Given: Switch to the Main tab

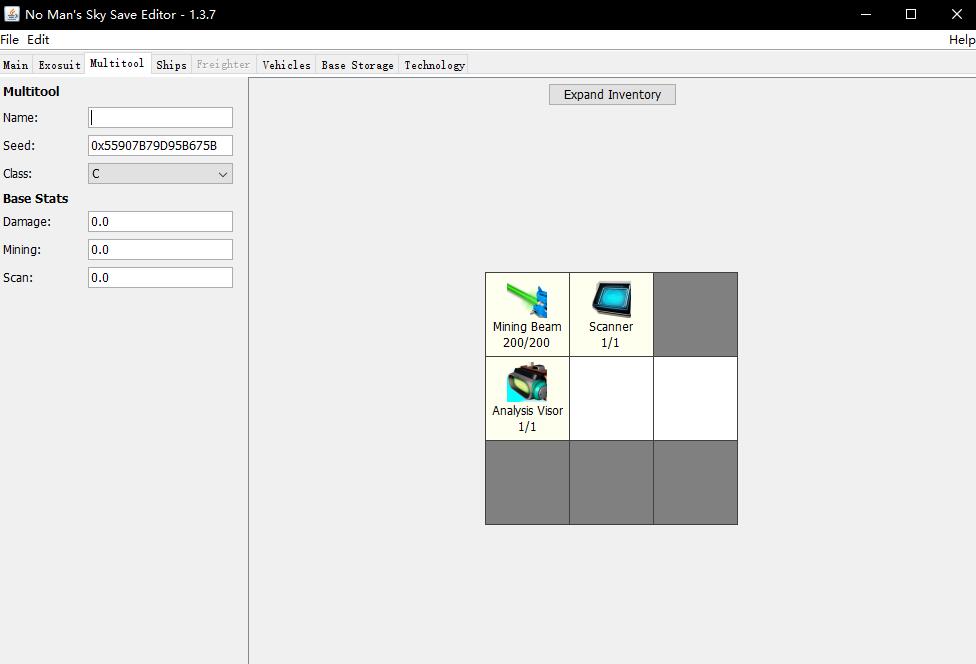Looking at the screenshot, I should [16, 65].
